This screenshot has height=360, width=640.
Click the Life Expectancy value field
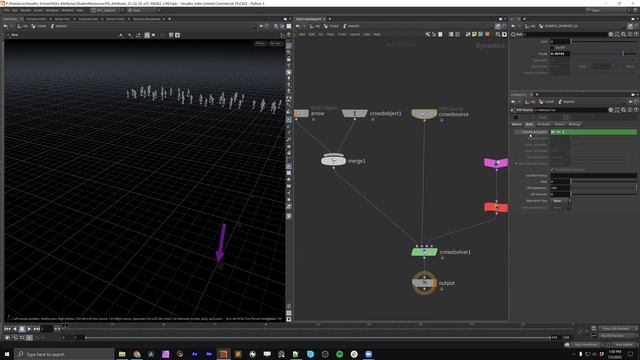560,188
